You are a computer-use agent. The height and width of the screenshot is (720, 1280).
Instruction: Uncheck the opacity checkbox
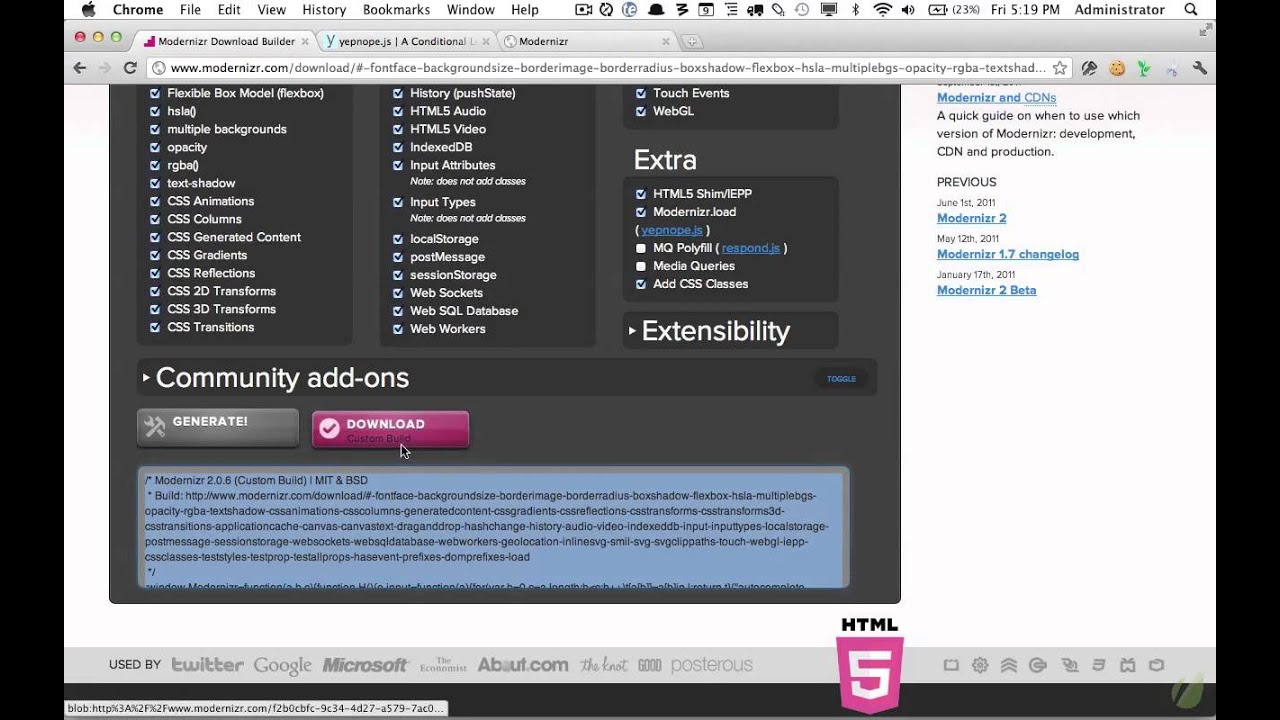click(155, 147)
